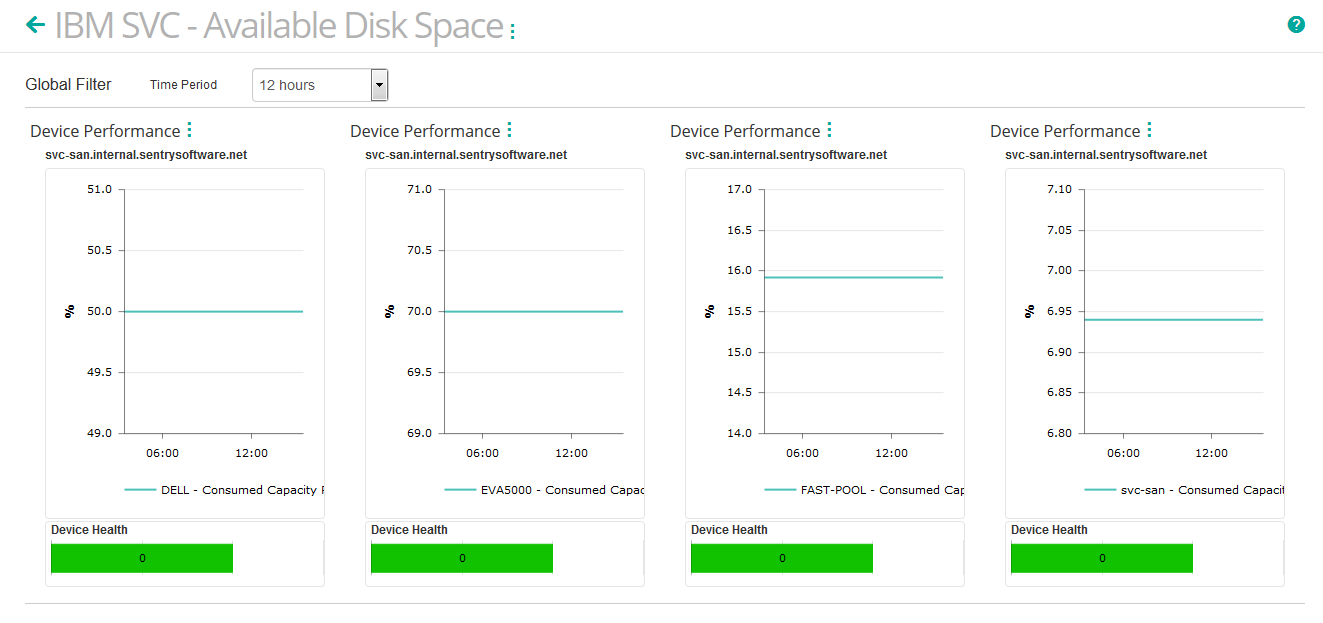1323x623 pixels.
Task: Open the kebab menu on the FAST-POOL Device Performance panel
Action: 830,130
